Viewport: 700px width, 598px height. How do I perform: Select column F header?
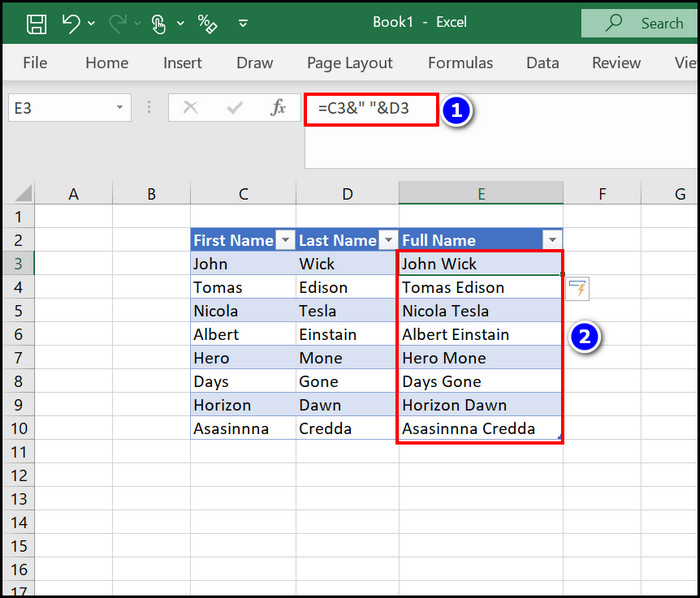602,194
